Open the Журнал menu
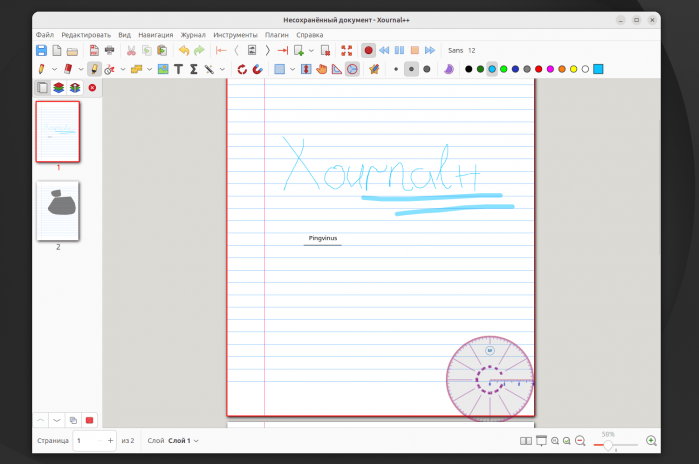The image size is (699, 464). [193, 35]
